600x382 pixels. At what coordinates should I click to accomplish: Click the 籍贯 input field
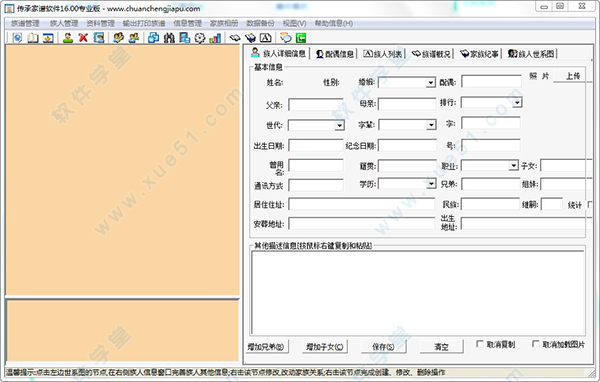point(407,166)
